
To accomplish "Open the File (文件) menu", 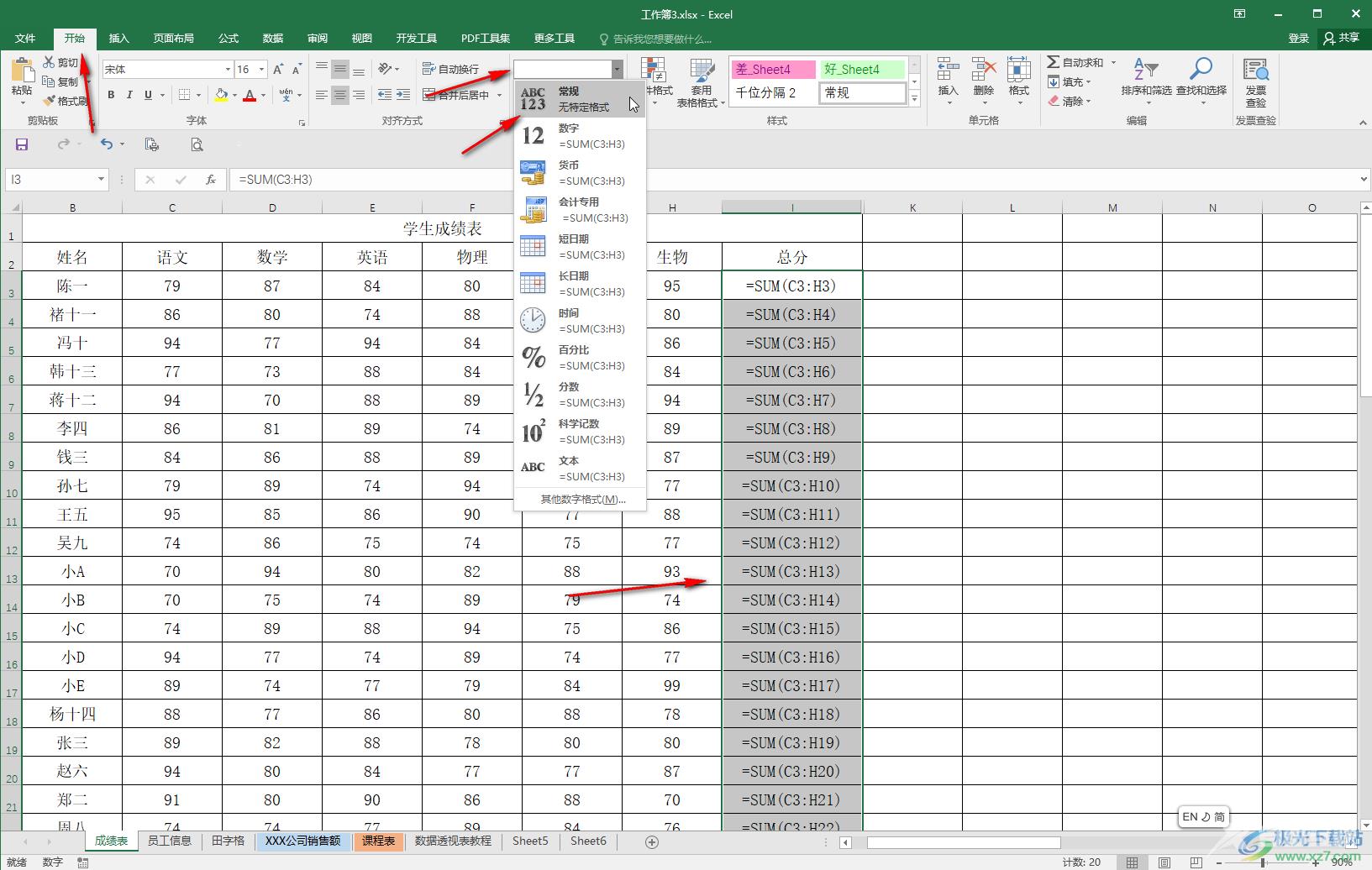I will click(x=25, y=39).
